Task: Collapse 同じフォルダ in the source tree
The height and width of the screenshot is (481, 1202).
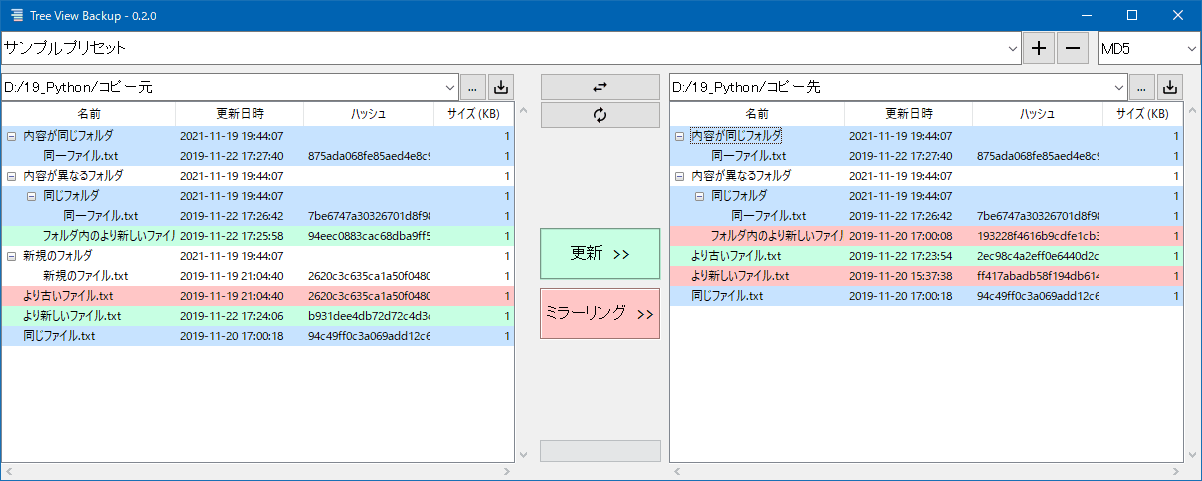Action: click(x=31, y=195)
